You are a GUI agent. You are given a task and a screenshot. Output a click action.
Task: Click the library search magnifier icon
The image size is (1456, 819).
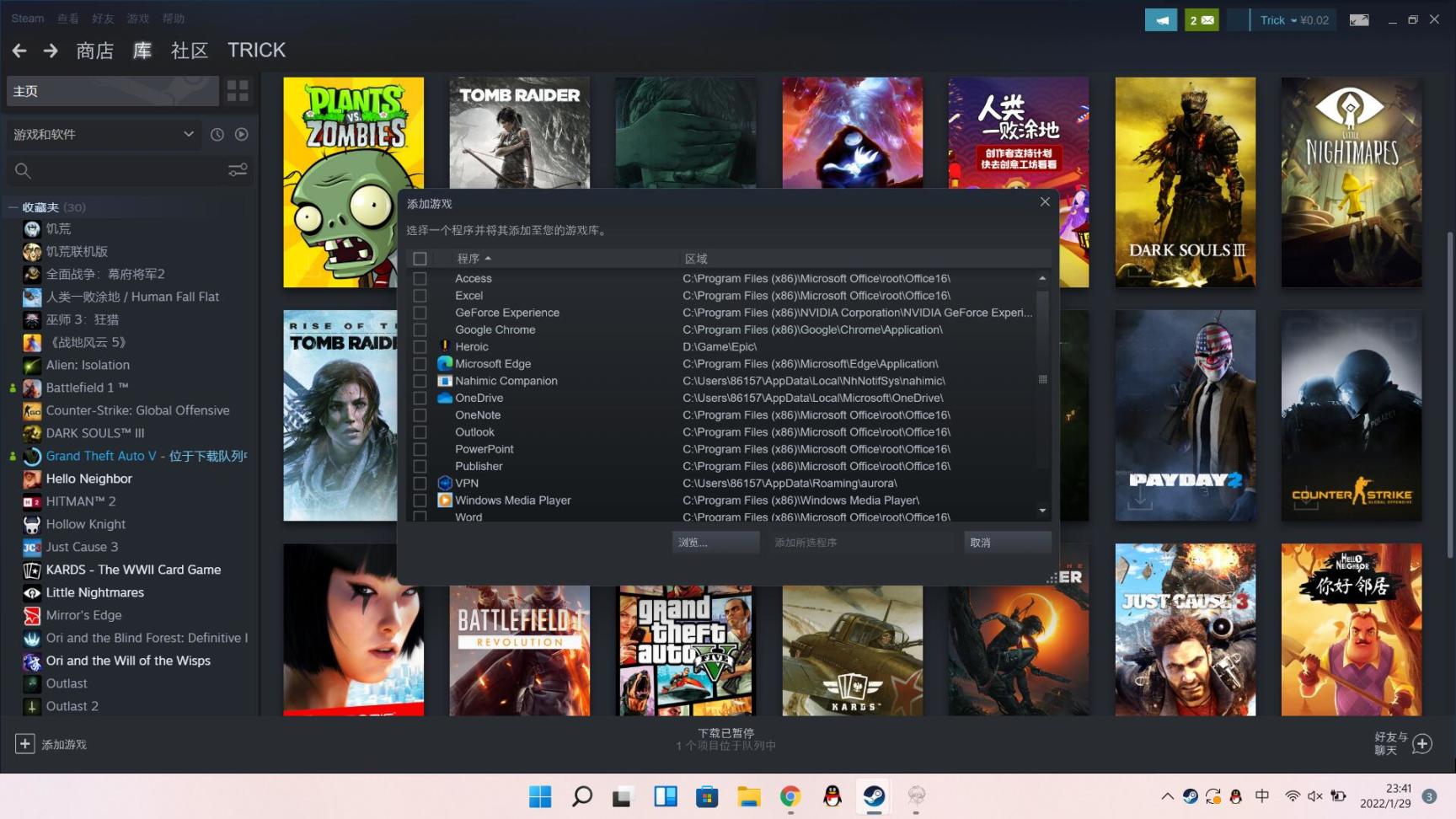[x=23, y=171]
